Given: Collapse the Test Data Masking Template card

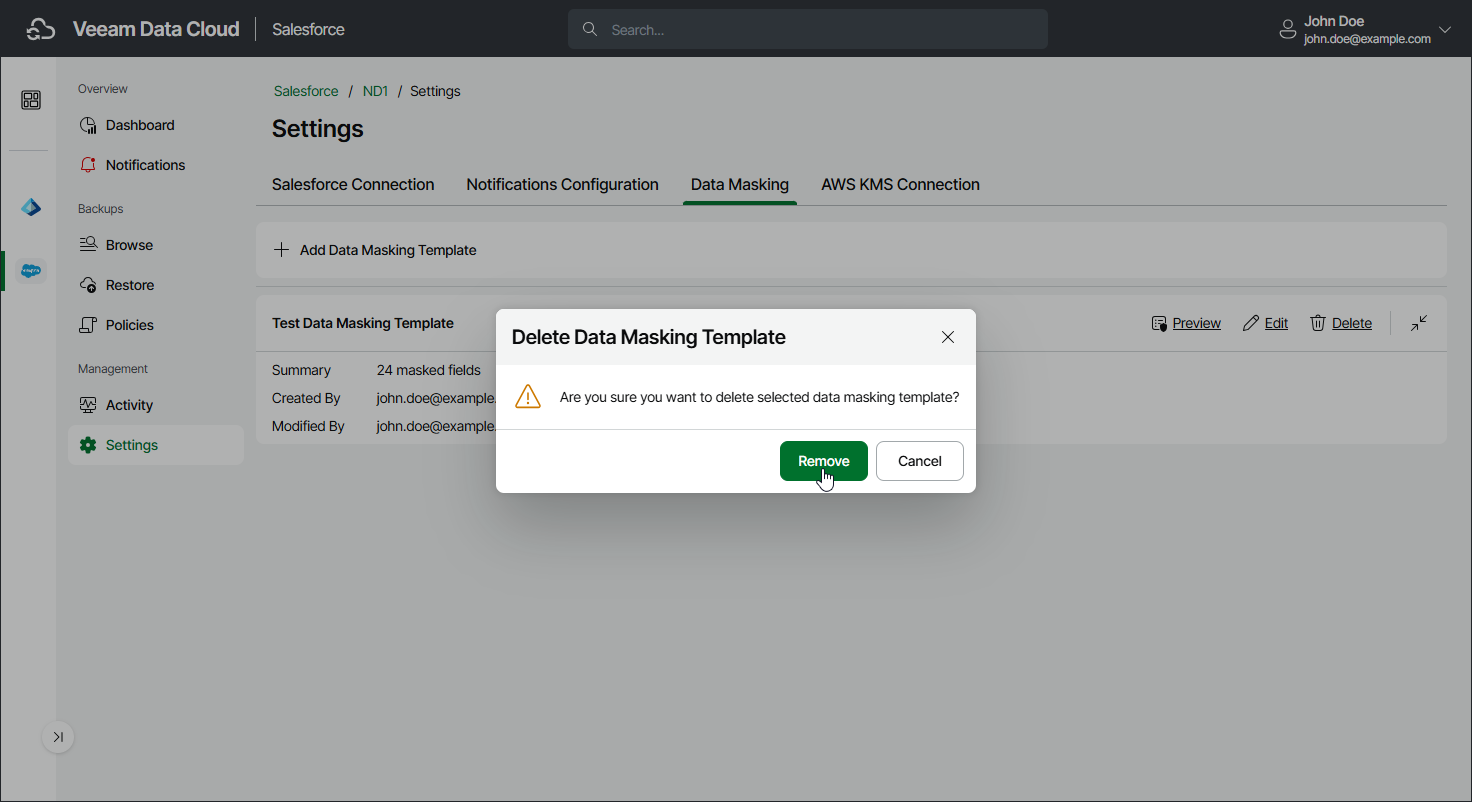Looking at the screenshot, I should (1419, 323).
